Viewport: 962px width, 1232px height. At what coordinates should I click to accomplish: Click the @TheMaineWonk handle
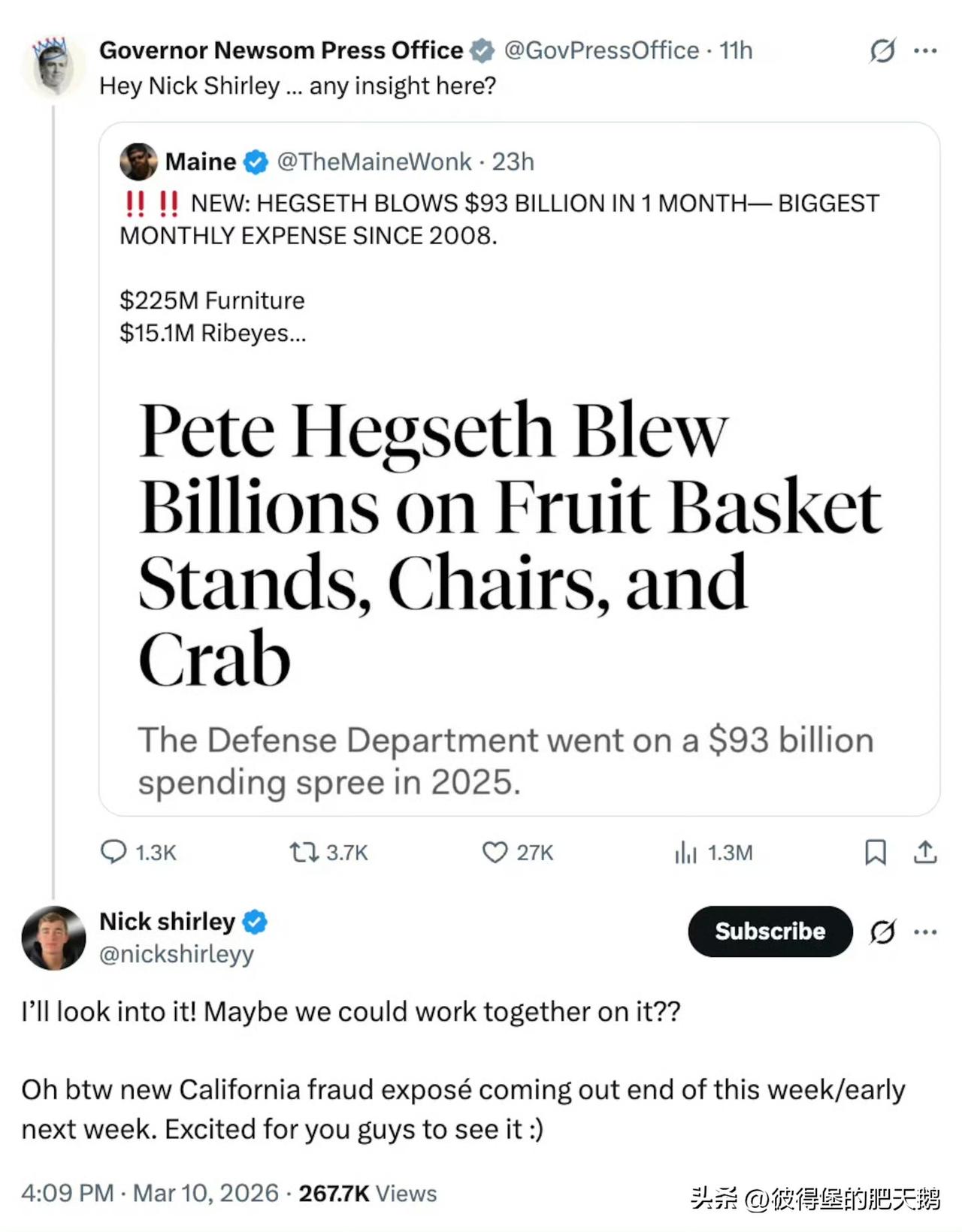pos(374,162)
